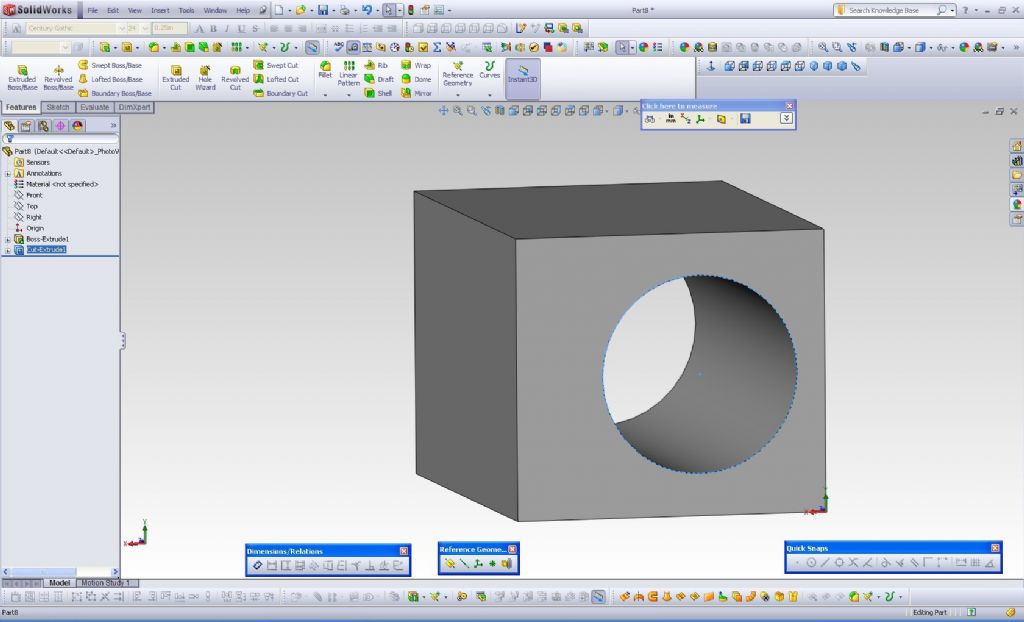The width and height of the screenshot is (1024, 622).
Task: Close the Dimensions/Relations toolbar
Action: 404,551
